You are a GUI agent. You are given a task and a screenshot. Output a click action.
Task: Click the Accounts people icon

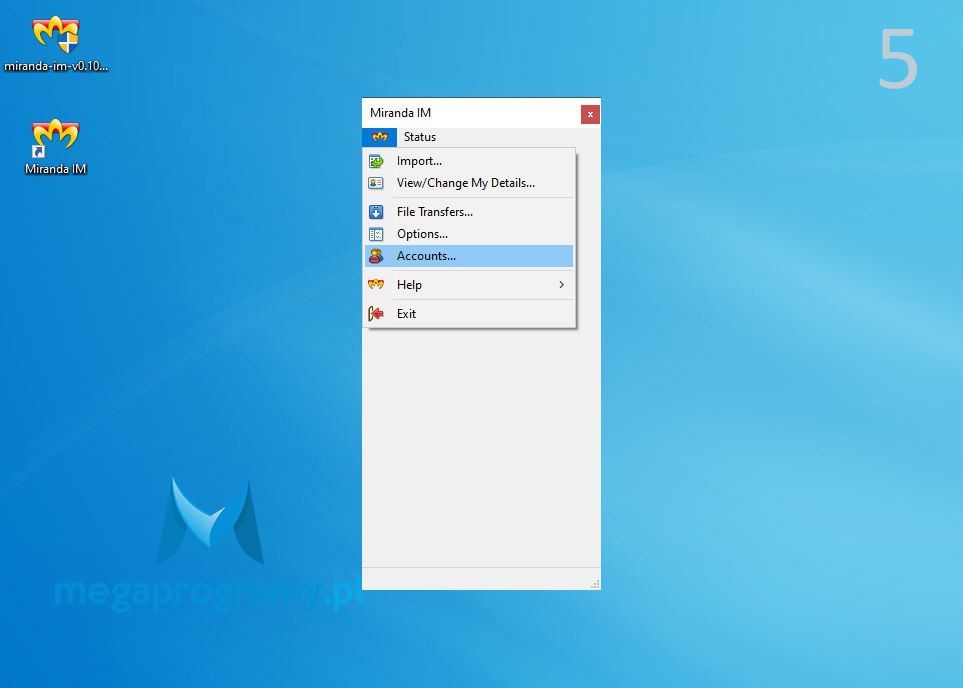376,256
